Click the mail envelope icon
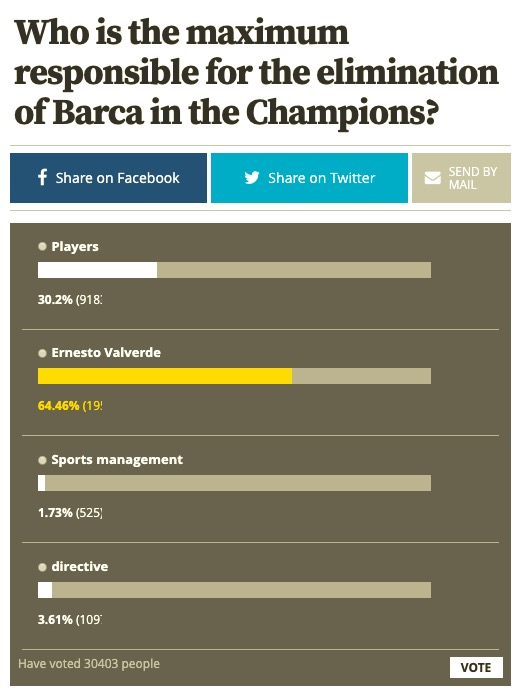The image size is (521, 698). click(432, 178)
